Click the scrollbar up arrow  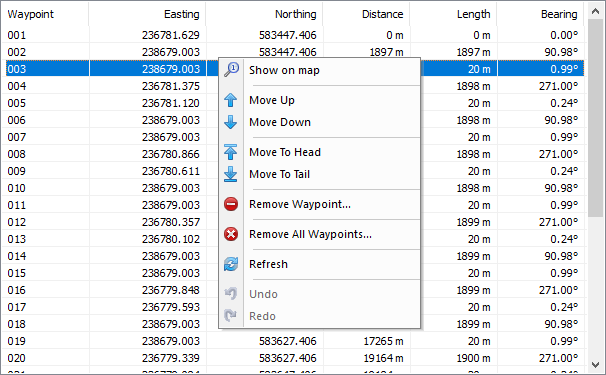point(596,12)
